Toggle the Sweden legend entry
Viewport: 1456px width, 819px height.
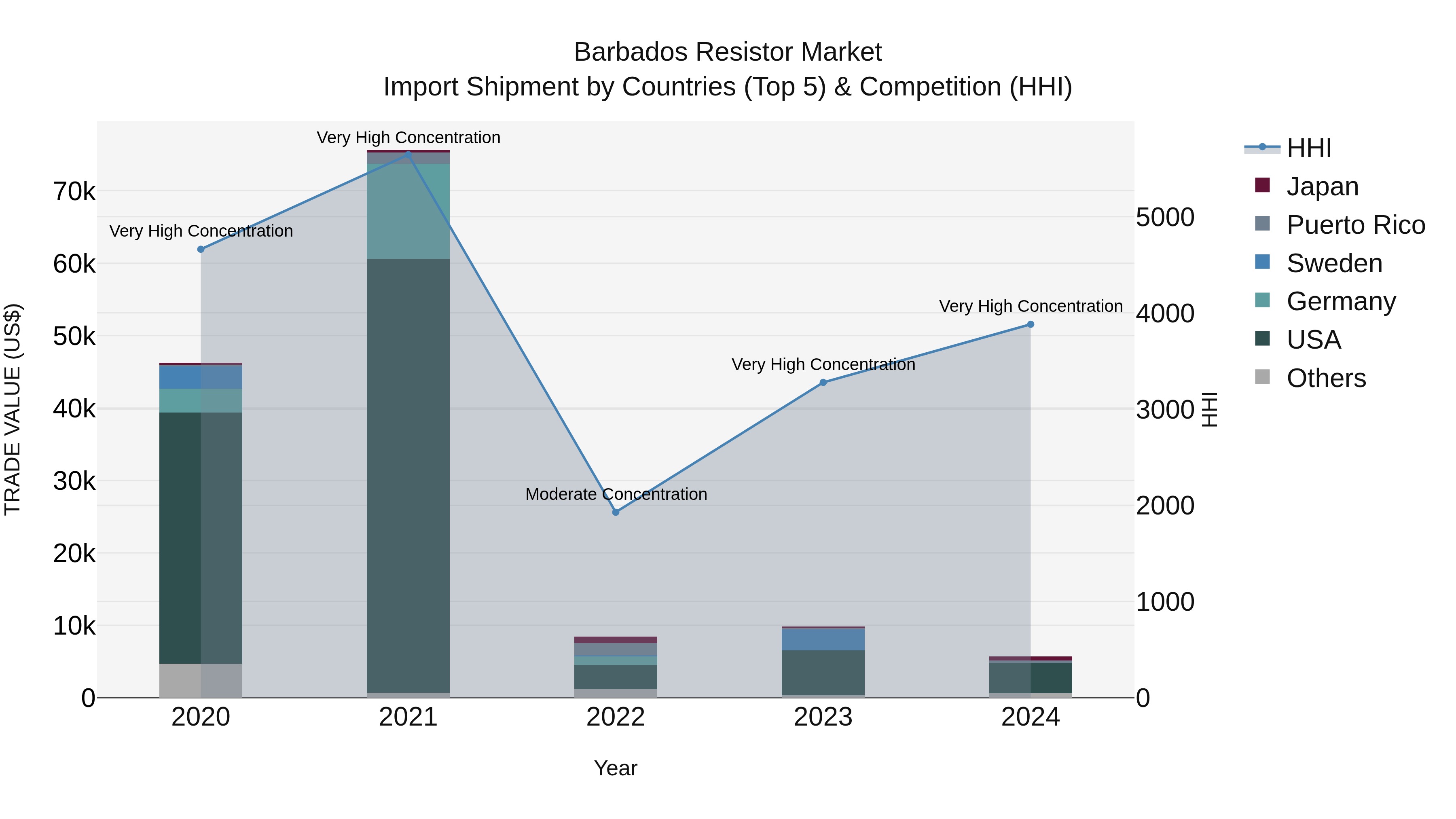[1318, 263]
